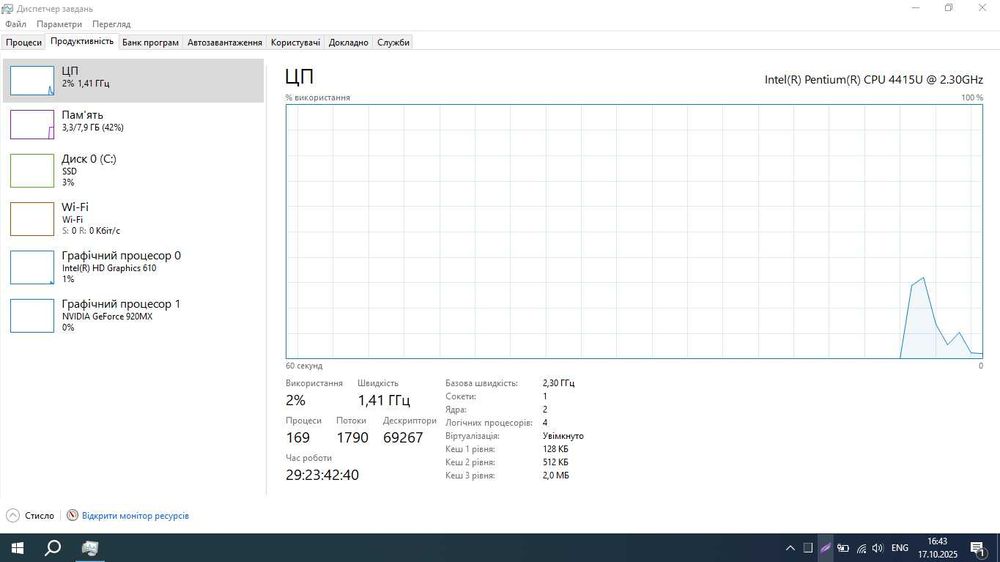Click the uptime value 29:23:42:40
Screen dimensions: 1000x562
click(322, 475)
